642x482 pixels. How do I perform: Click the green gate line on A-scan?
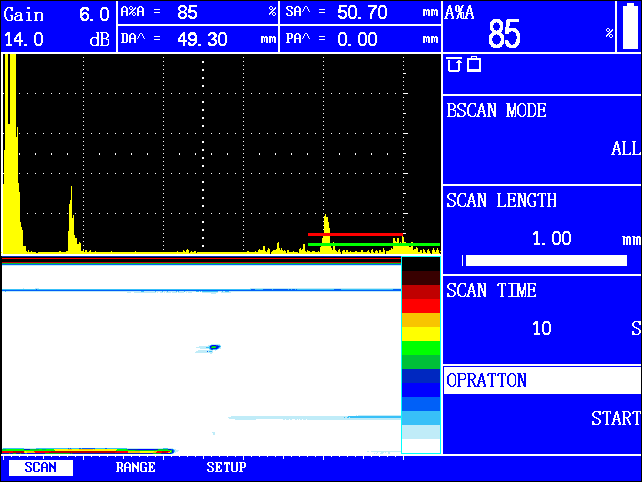point(370,244)
